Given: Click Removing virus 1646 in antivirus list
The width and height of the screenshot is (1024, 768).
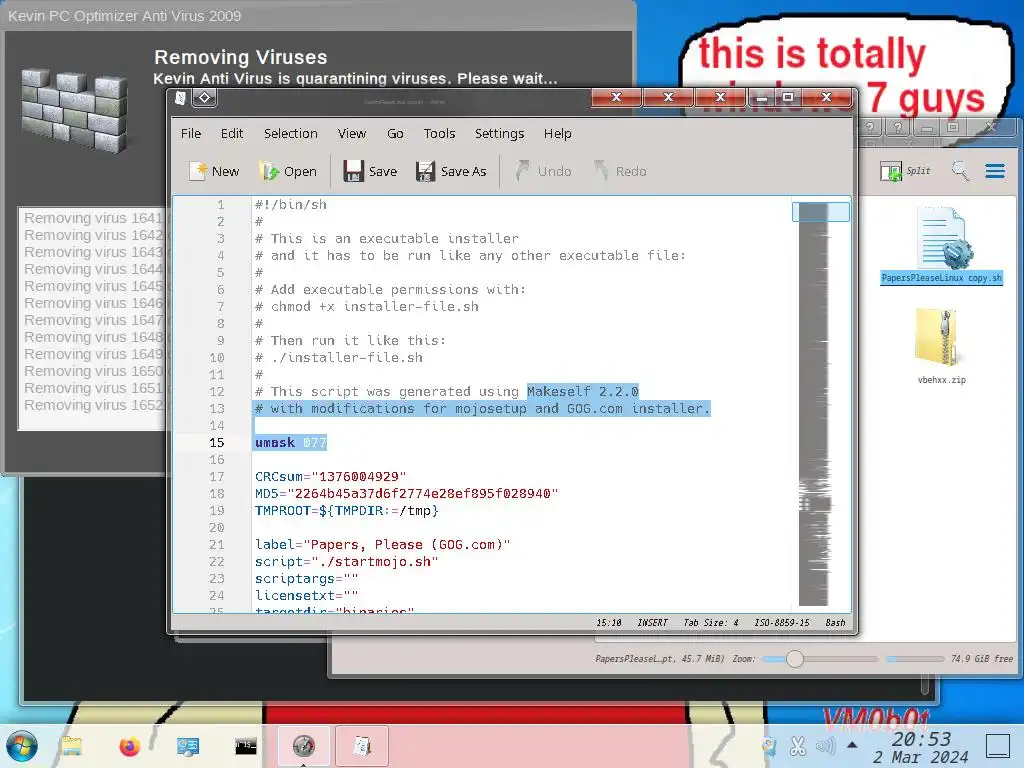Looking at the screenshot, I should 93,303.
